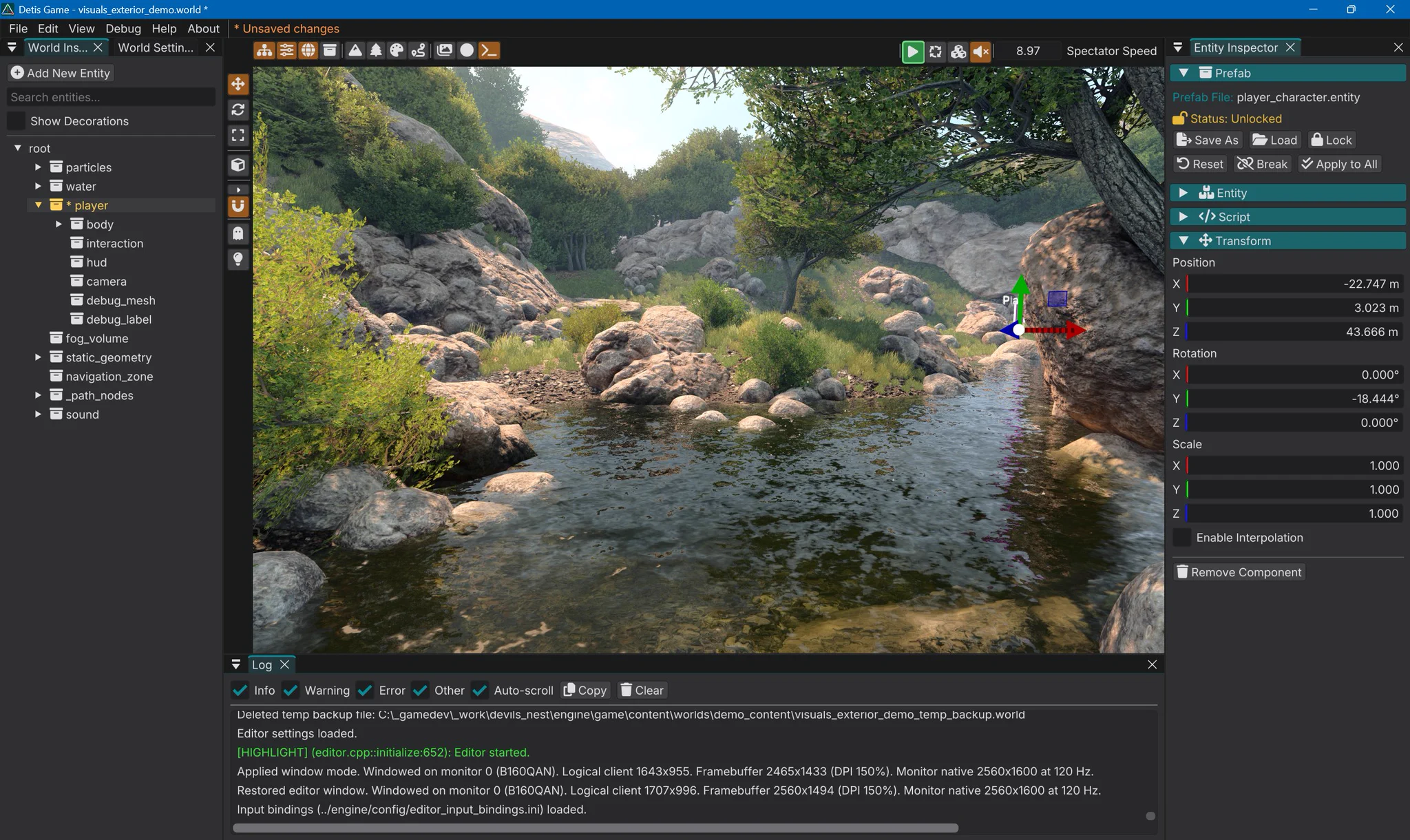Select the mountain terrain tool

(x=355, y=50)
